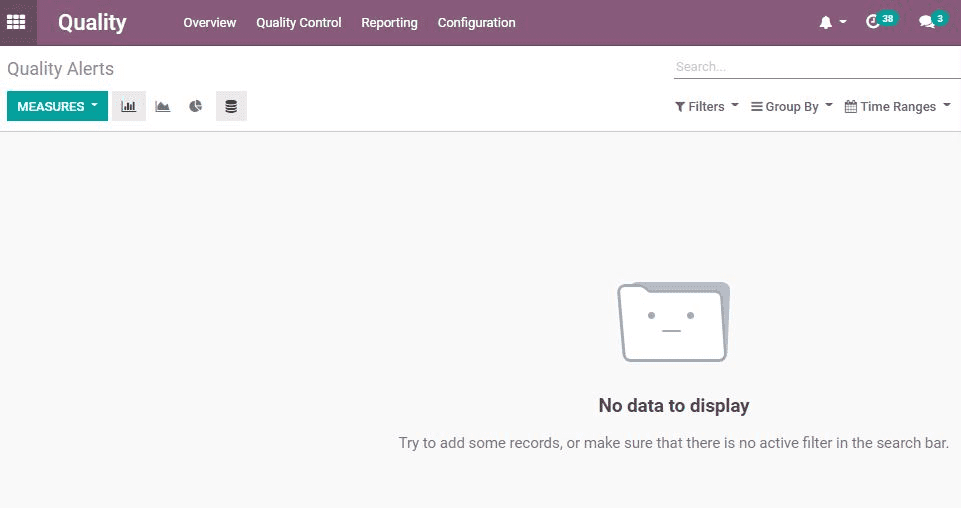Open the Reporting menu
Screen dimensions: 961x508
pyautogui.click(x=389, y=23)
